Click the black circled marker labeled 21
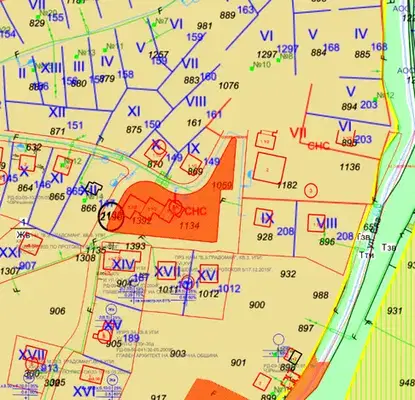The height and width of the screenshot is (400, 415). [x=111, y=216]
